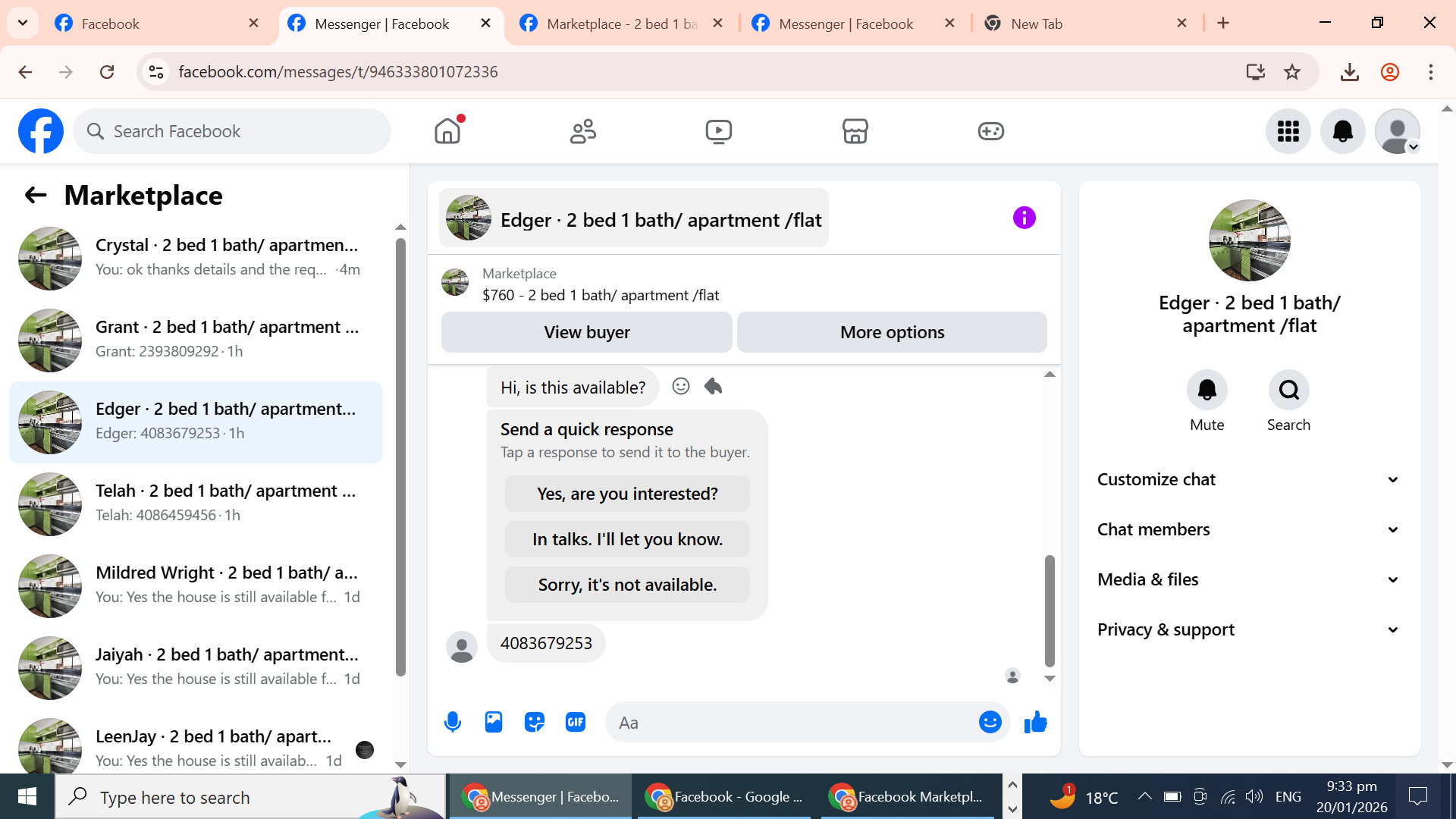
Task: Send quick reply 'In talks. I'll let you know.'
Action: 627,539
